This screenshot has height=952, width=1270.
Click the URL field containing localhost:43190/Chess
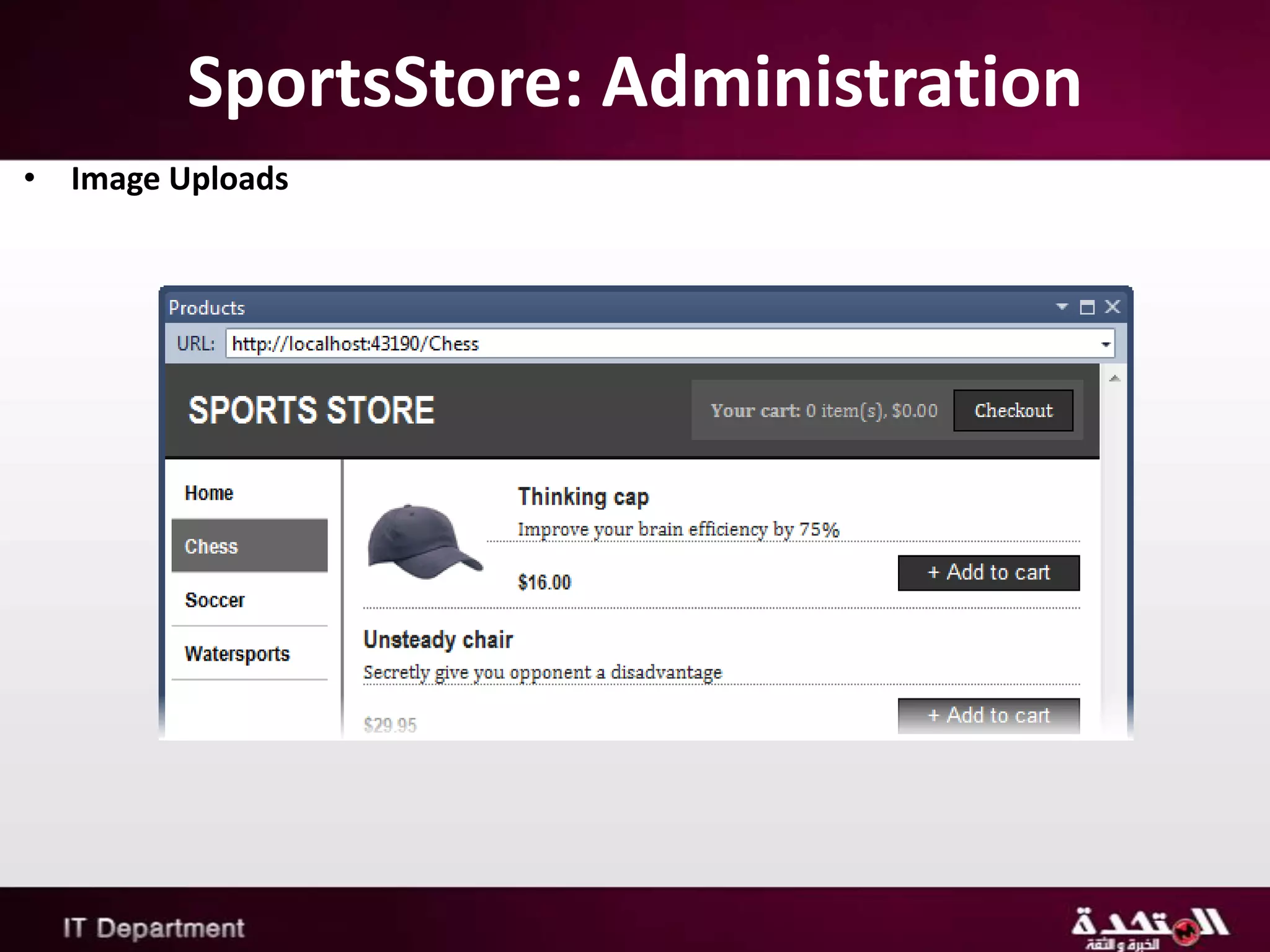click(670, 343)
